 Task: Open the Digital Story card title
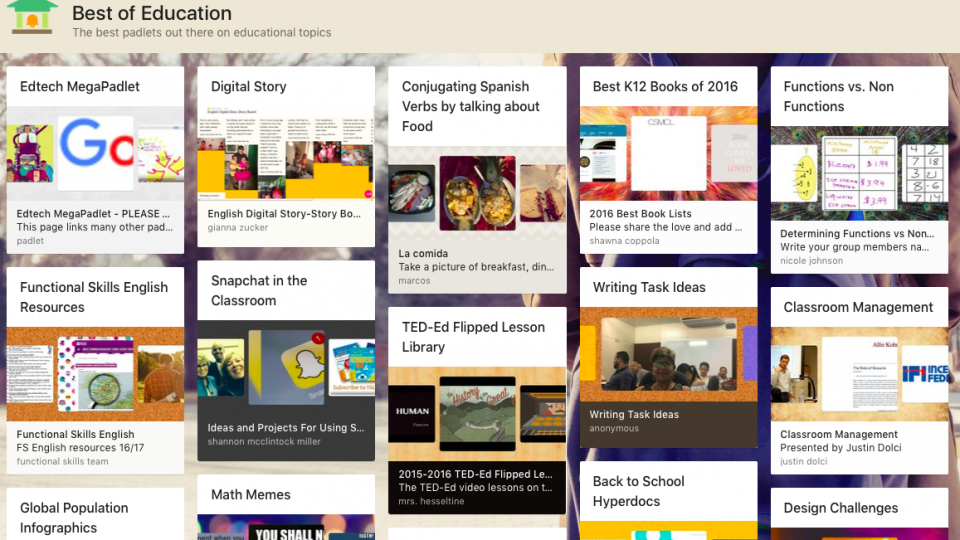click(249, 86)
